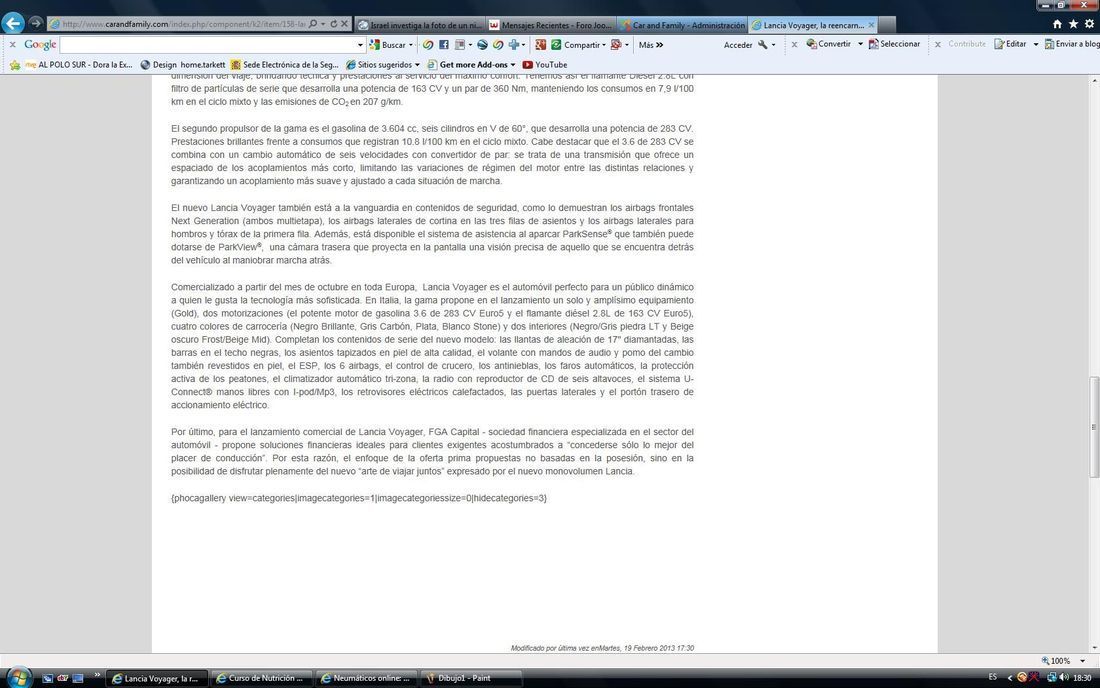Screen dimensions: 1100x688
Task: Open the YouTube bookmark
Action: [x=545, y=65]
